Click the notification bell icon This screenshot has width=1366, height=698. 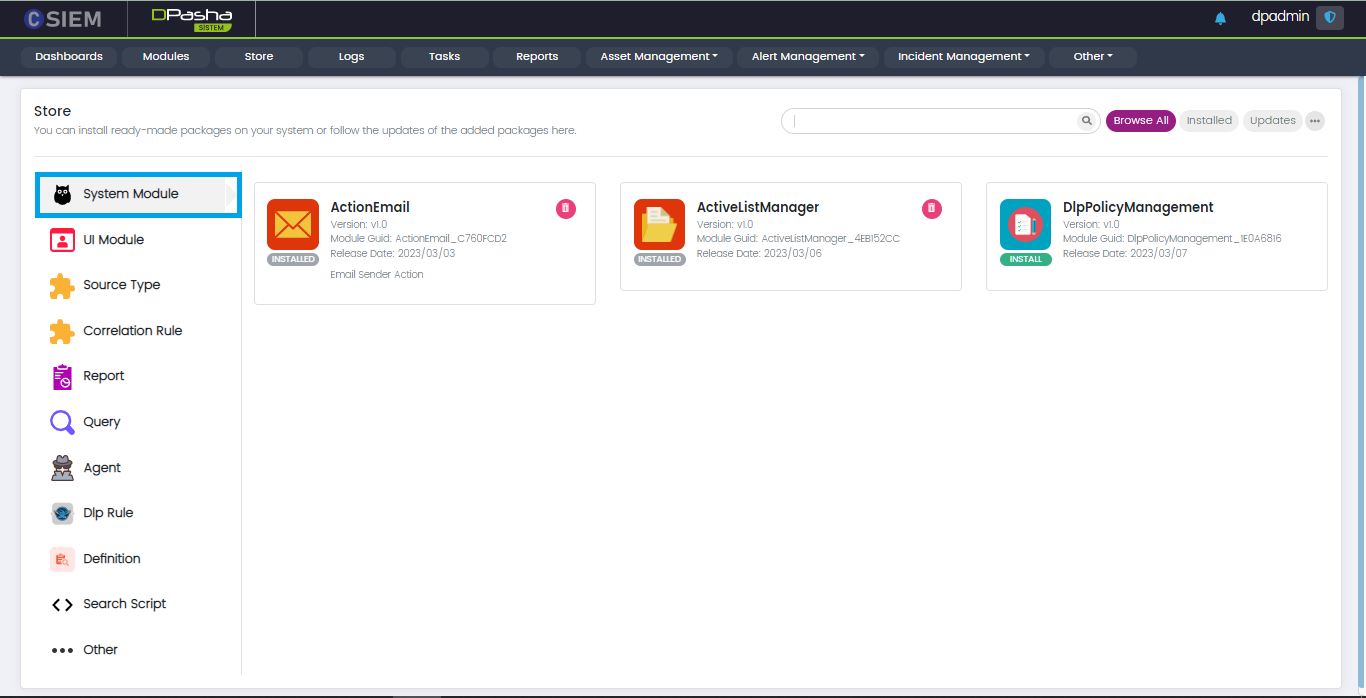click(x=1220, y=18)
